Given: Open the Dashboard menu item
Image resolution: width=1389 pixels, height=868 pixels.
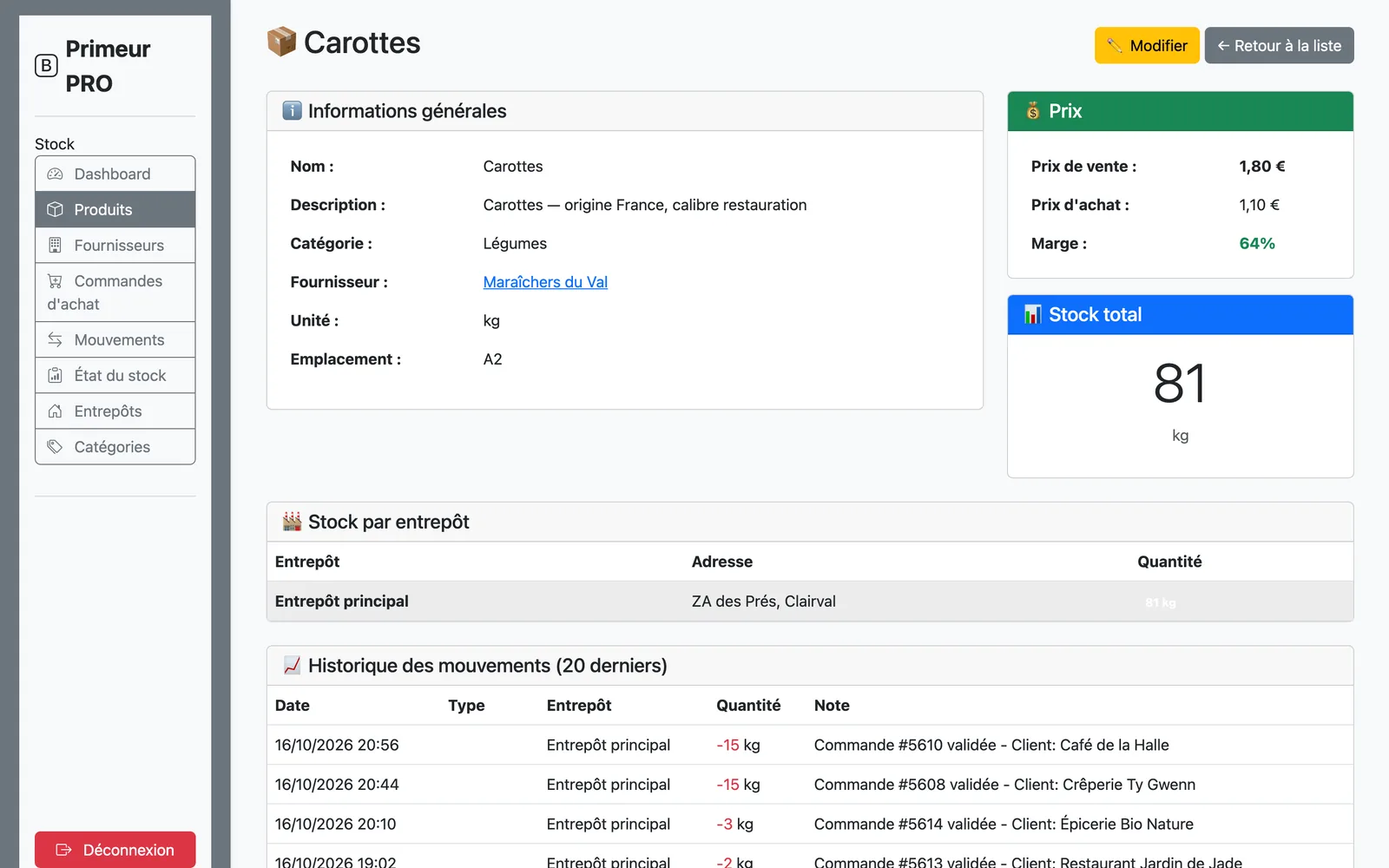Looking at the screenshot, I should click(x=115, y=174).
